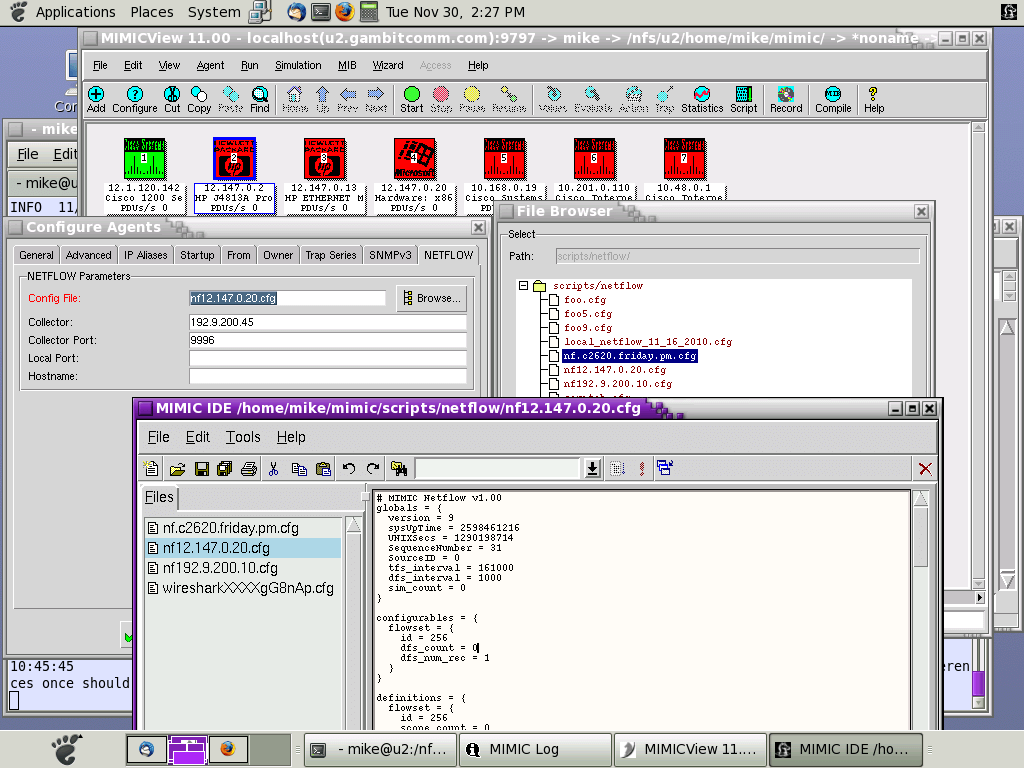1024x768 pixels.
Task: Click the Copy icon in MIMICView toolbar
Action: [199, 99]
